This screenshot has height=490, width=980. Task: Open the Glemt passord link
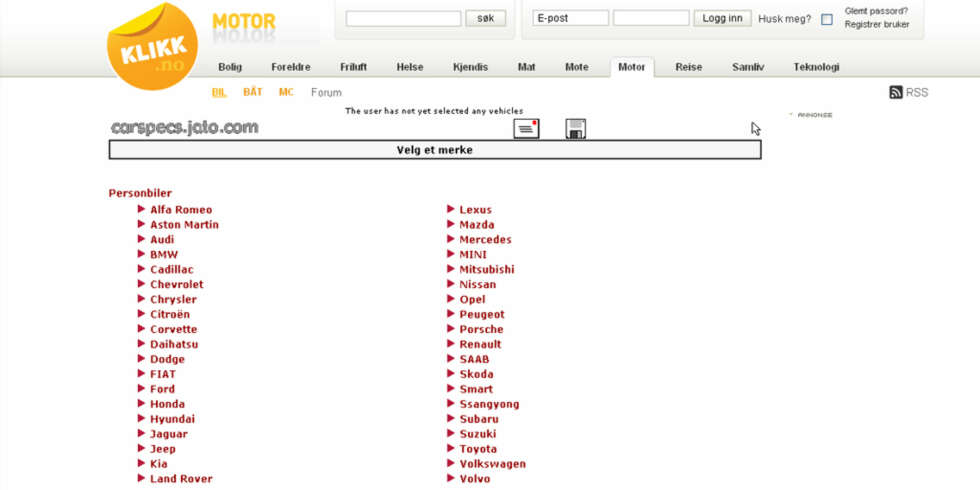click(x=876, y=11)
